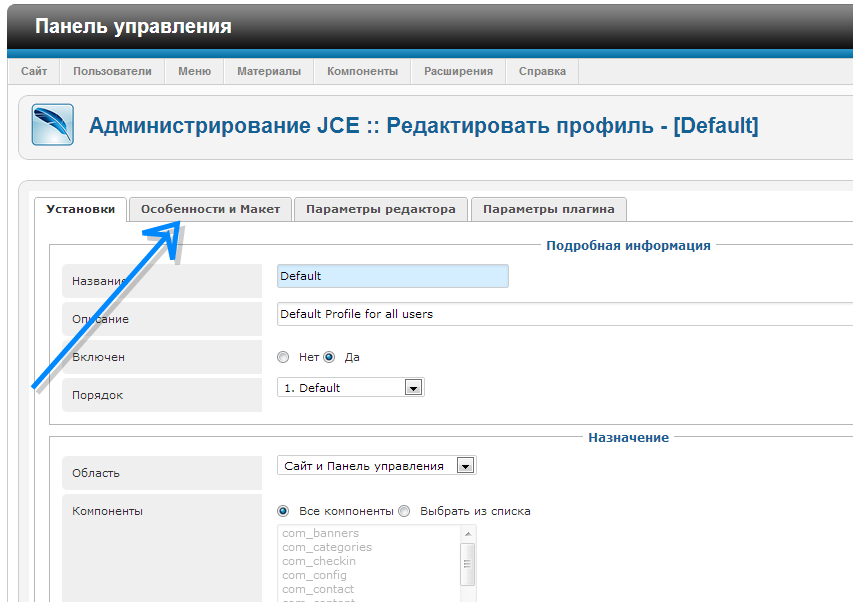Open the Меню menu item

click(194, 72)
